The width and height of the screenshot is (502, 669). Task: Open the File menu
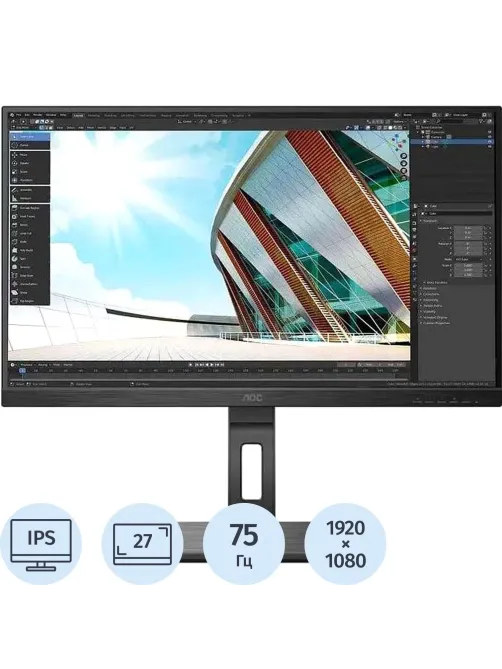coord(18,115)
